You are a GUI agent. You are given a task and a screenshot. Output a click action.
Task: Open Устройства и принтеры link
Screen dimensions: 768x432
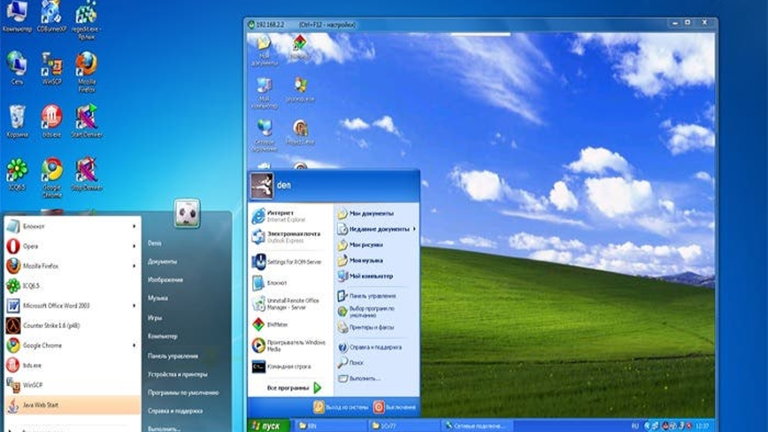click(x=177, y=374)
